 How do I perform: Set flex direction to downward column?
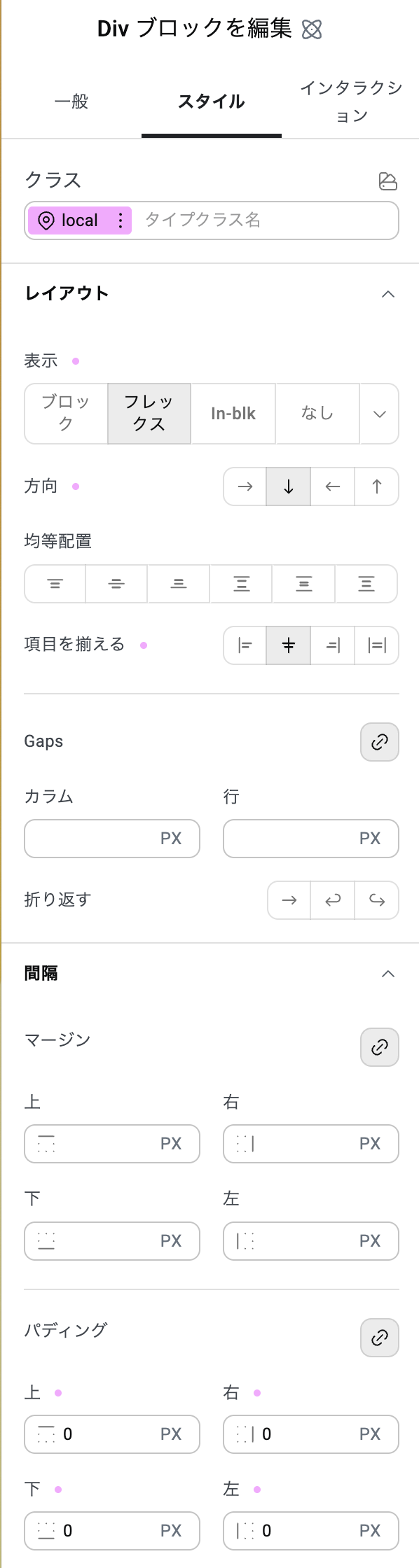288,486
